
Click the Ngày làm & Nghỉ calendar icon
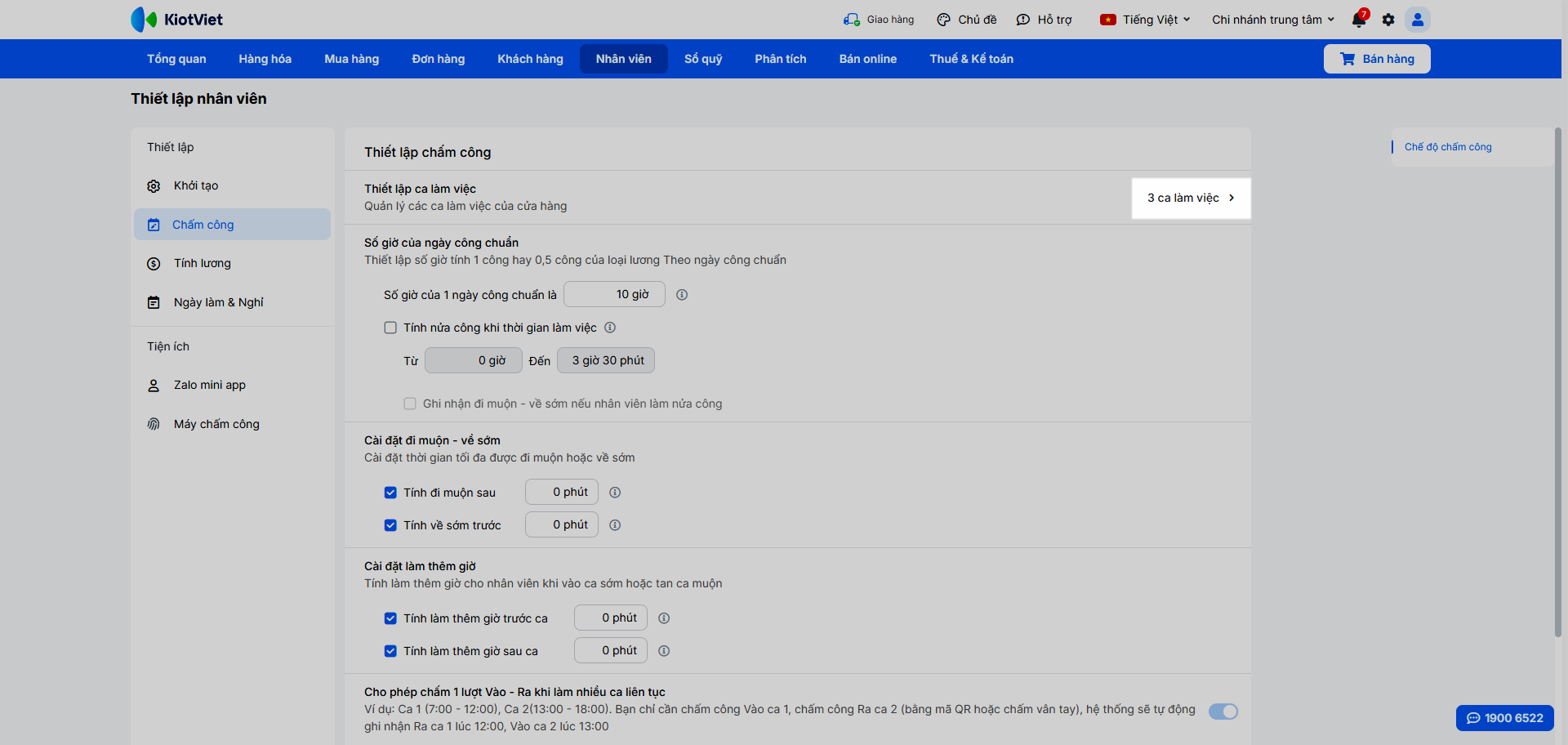coord(154,302)
